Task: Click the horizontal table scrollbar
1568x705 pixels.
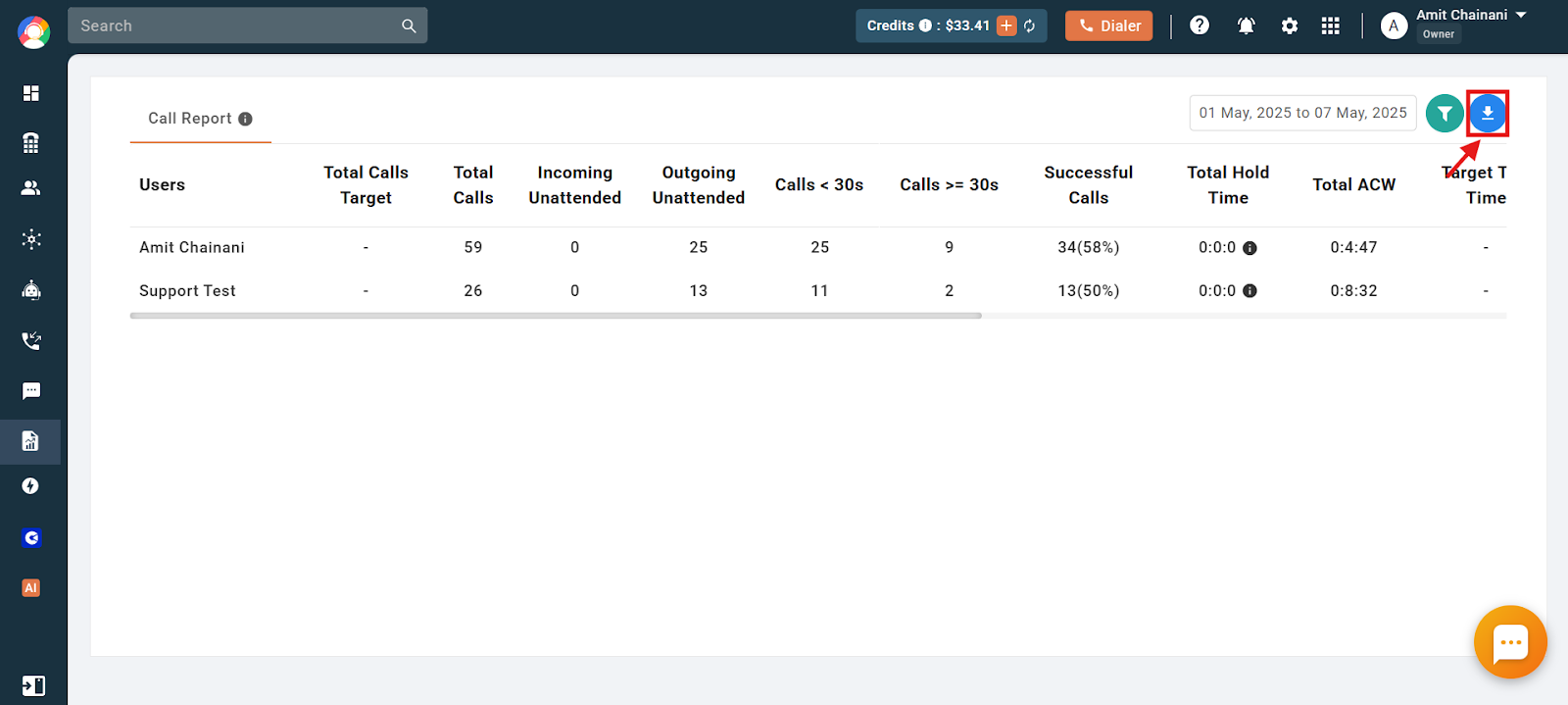Action: point(556,316)
